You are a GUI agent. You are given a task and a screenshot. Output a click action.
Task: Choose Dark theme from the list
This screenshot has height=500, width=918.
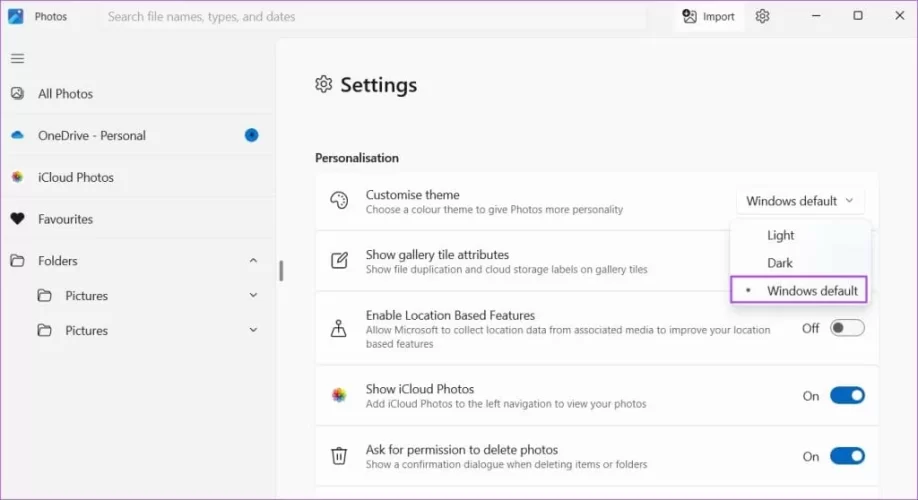(780, 263)
